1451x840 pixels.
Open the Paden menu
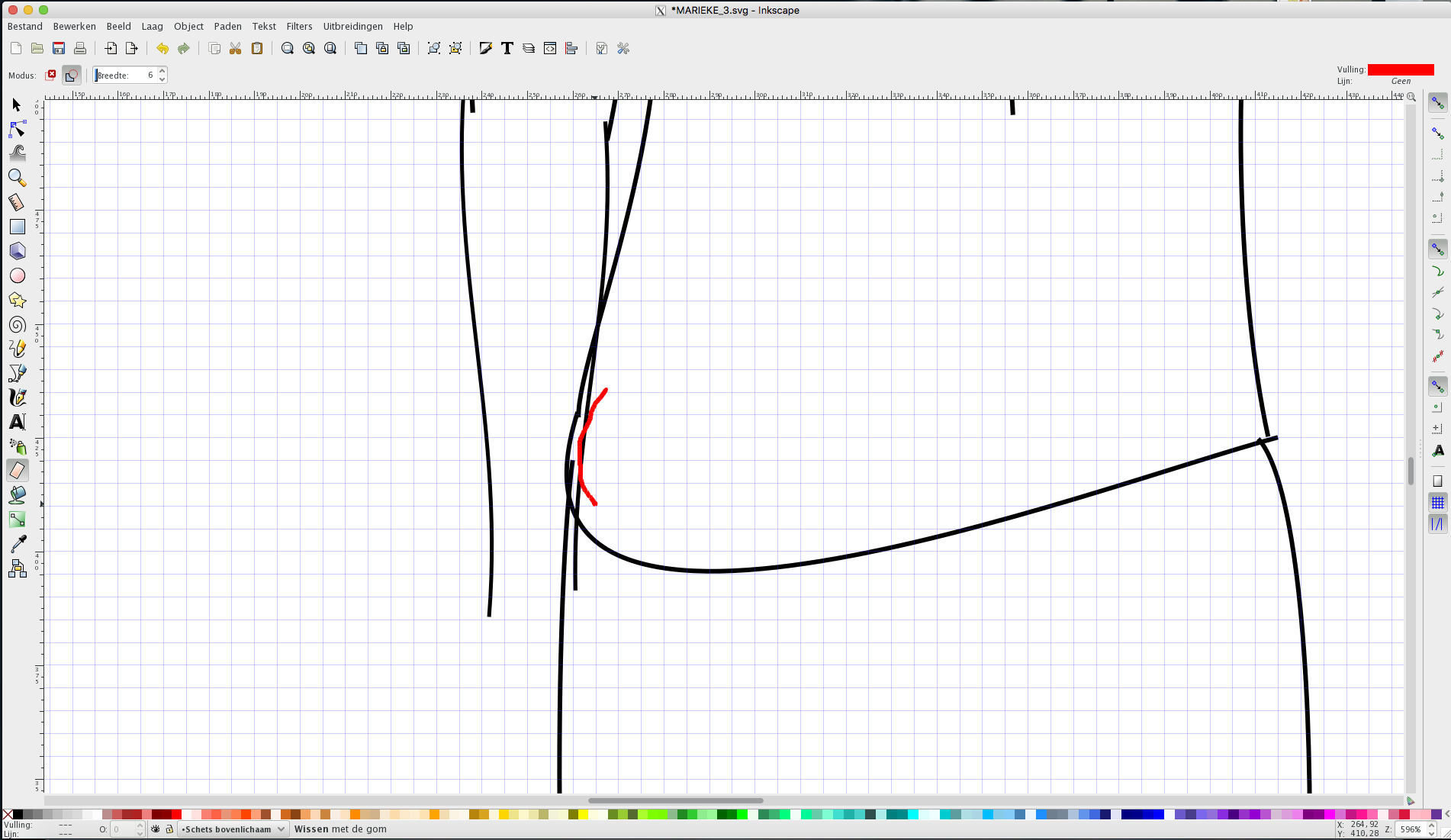click(x=227, y=26)
